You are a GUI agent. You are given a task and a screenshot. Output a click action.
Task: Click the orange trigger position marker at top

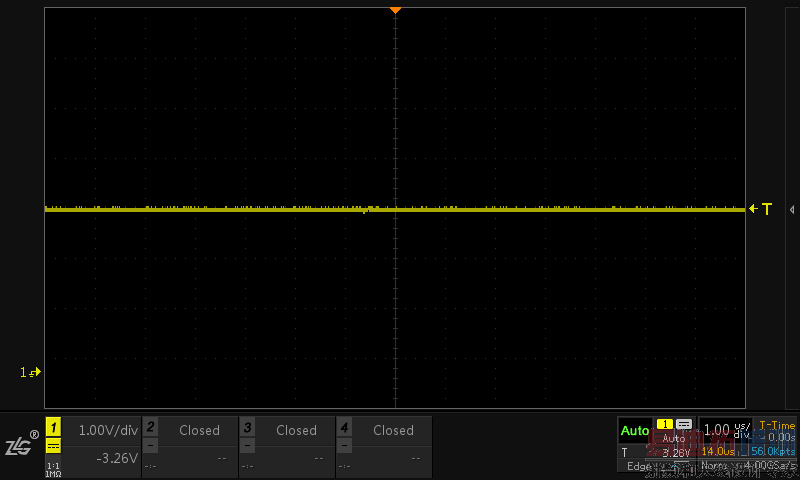click(x=395, y=10)
